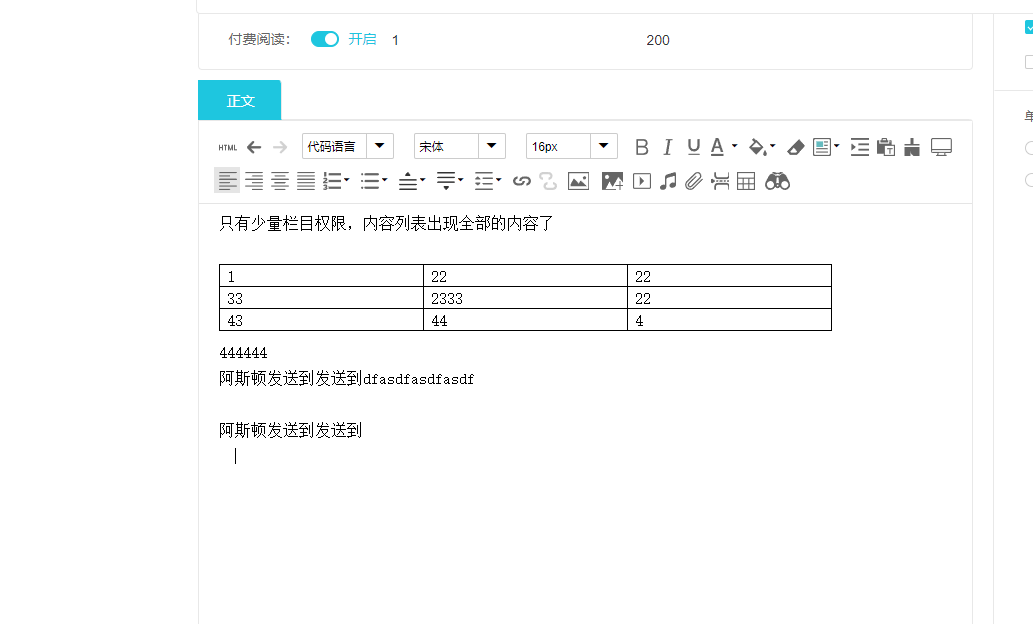Turn off the 付费阅读 switch
1033x624 pixels.
click(x=325, y=39)
